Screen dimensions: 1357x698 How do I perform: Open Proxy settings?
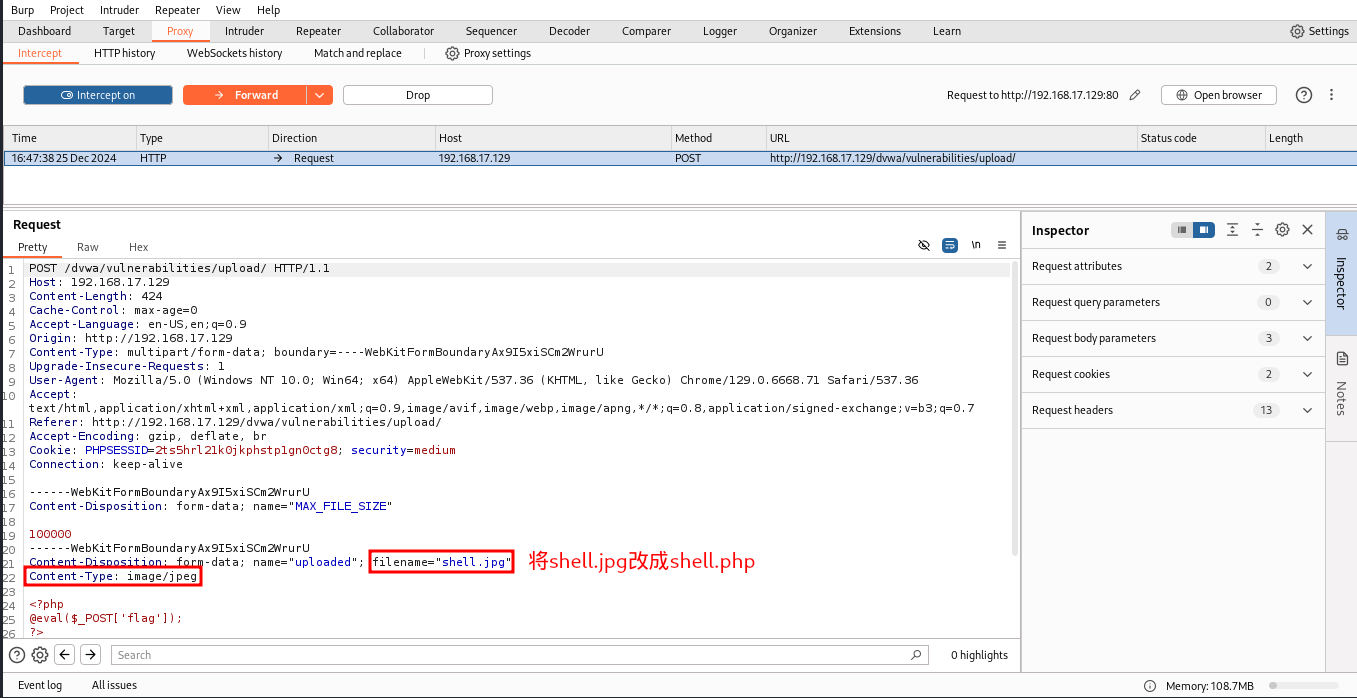(488, 53)
